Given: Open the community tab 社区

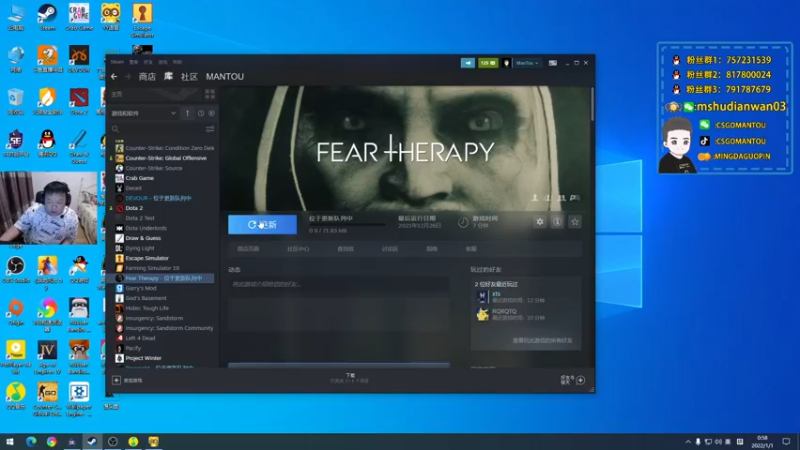Looking at the screenshot, I should click(x=189, y=77).
